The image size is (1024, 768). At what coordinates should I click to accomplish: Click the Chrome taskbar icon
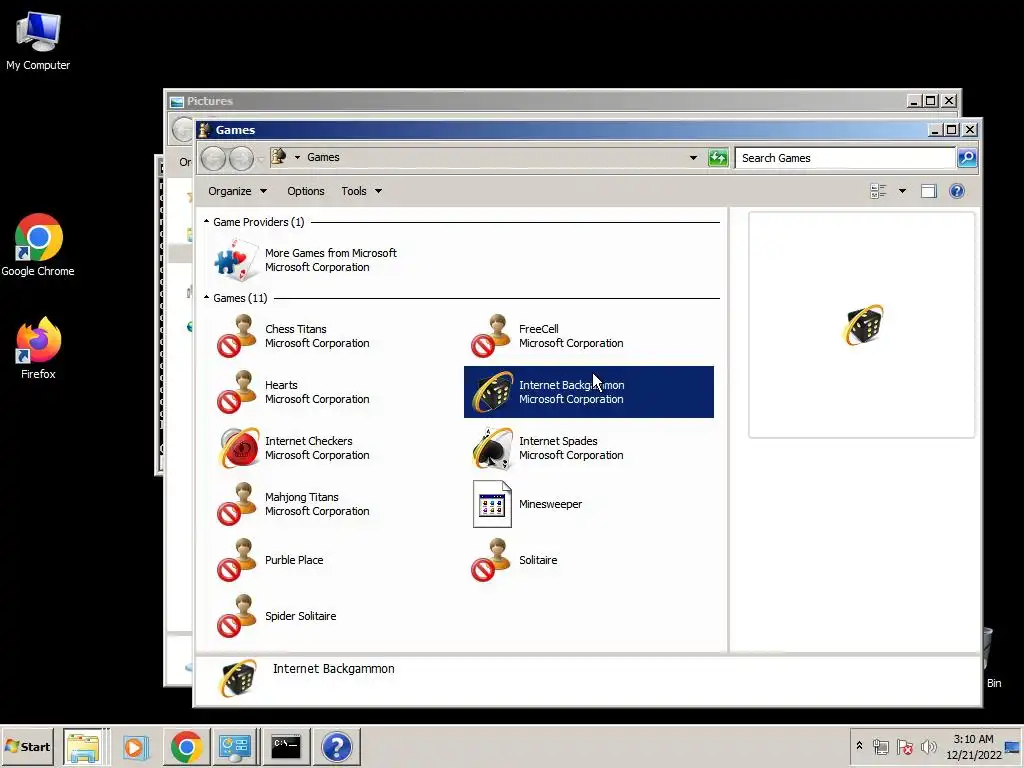click(186, 746)
